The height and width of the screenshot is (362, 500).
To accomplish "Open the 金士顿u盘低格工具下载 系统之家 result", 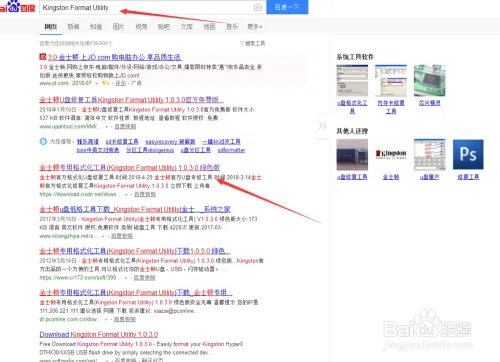I will pos(135,209).
